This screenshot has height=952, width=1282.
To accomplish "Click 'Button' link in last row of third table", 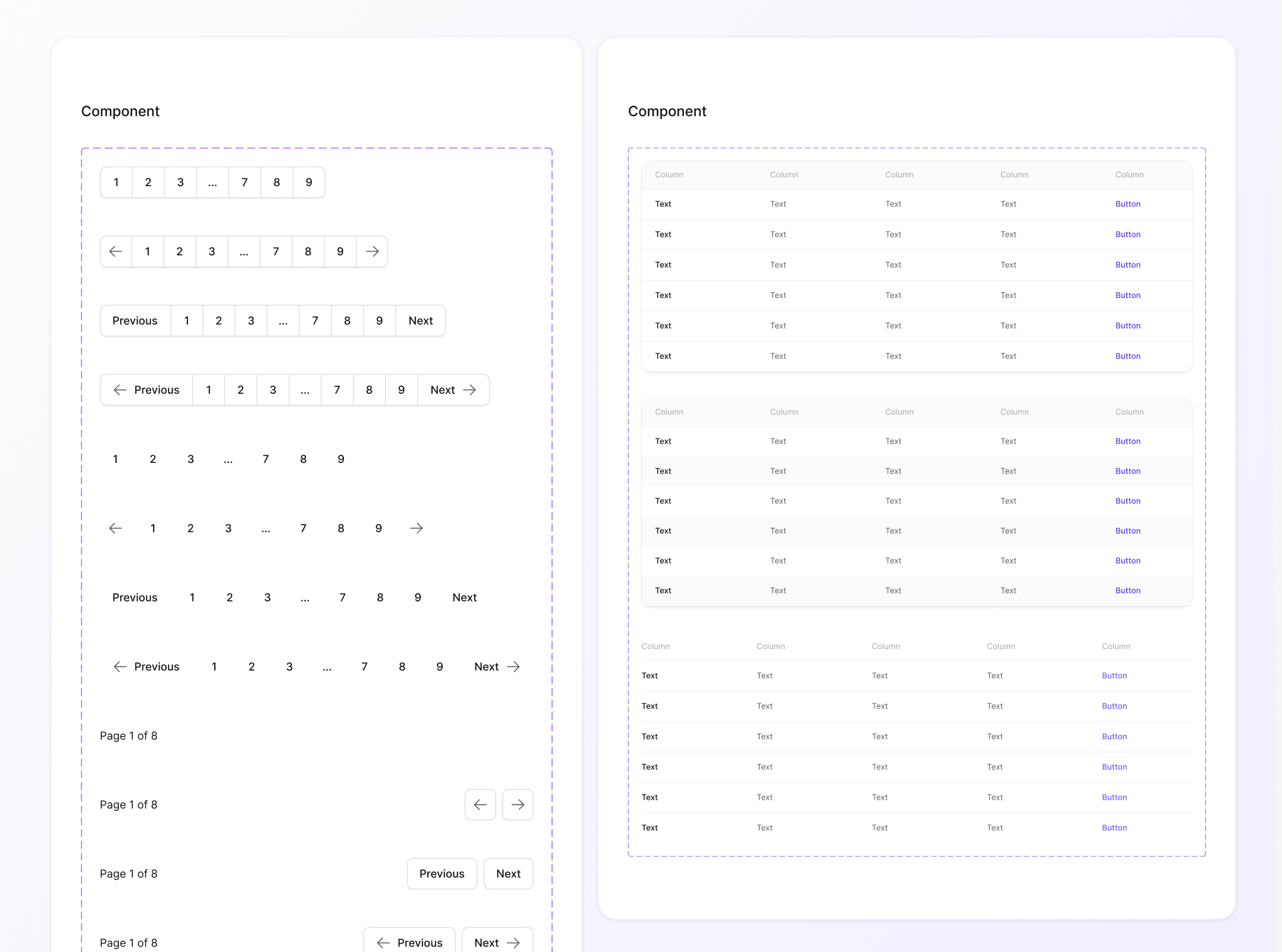I will click(1114, 828).
